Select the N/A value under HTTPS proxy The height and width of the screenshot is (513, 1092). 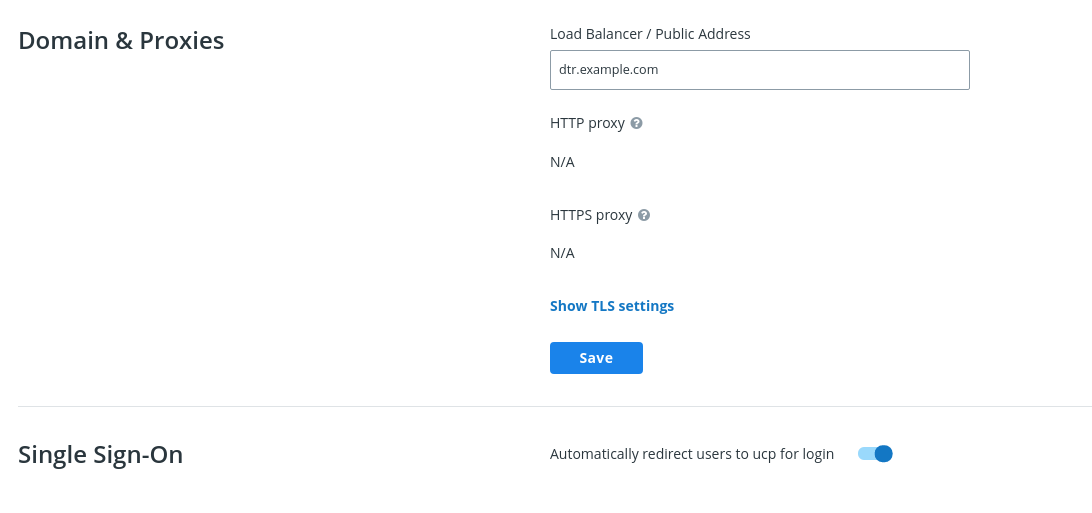pos(562,253)
